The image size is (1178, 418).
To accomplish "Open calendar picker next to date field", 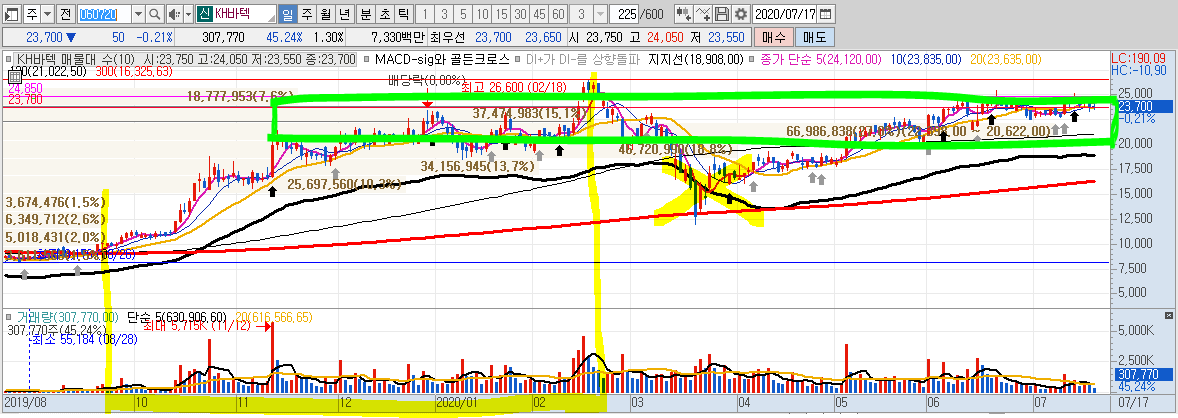I will (x=826, y=14).
